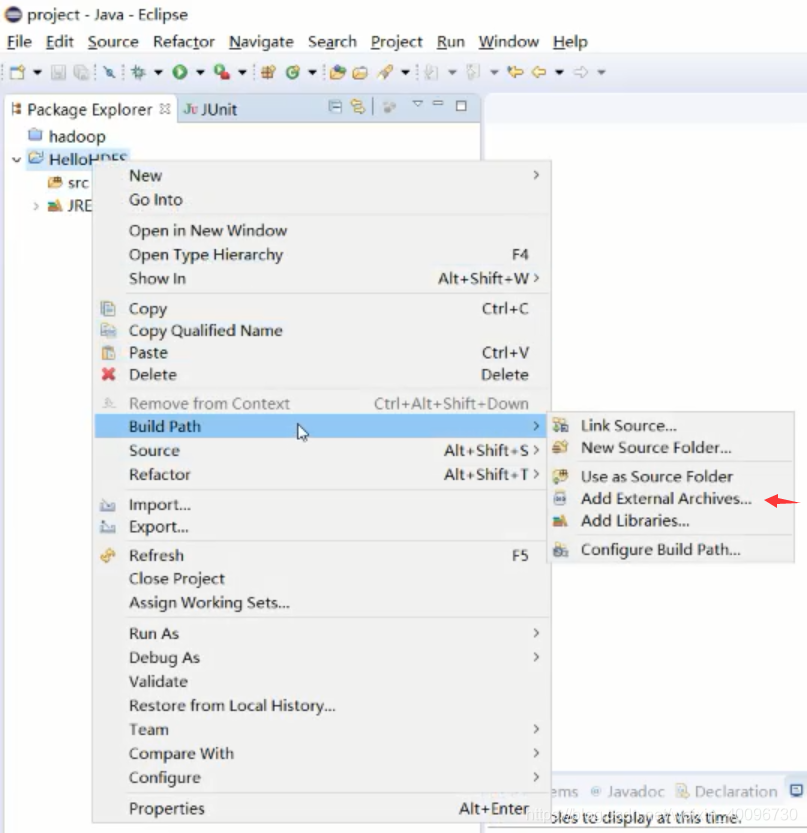
Task: Open the Search dropdown arrow
Action: (x=405, y=72)
